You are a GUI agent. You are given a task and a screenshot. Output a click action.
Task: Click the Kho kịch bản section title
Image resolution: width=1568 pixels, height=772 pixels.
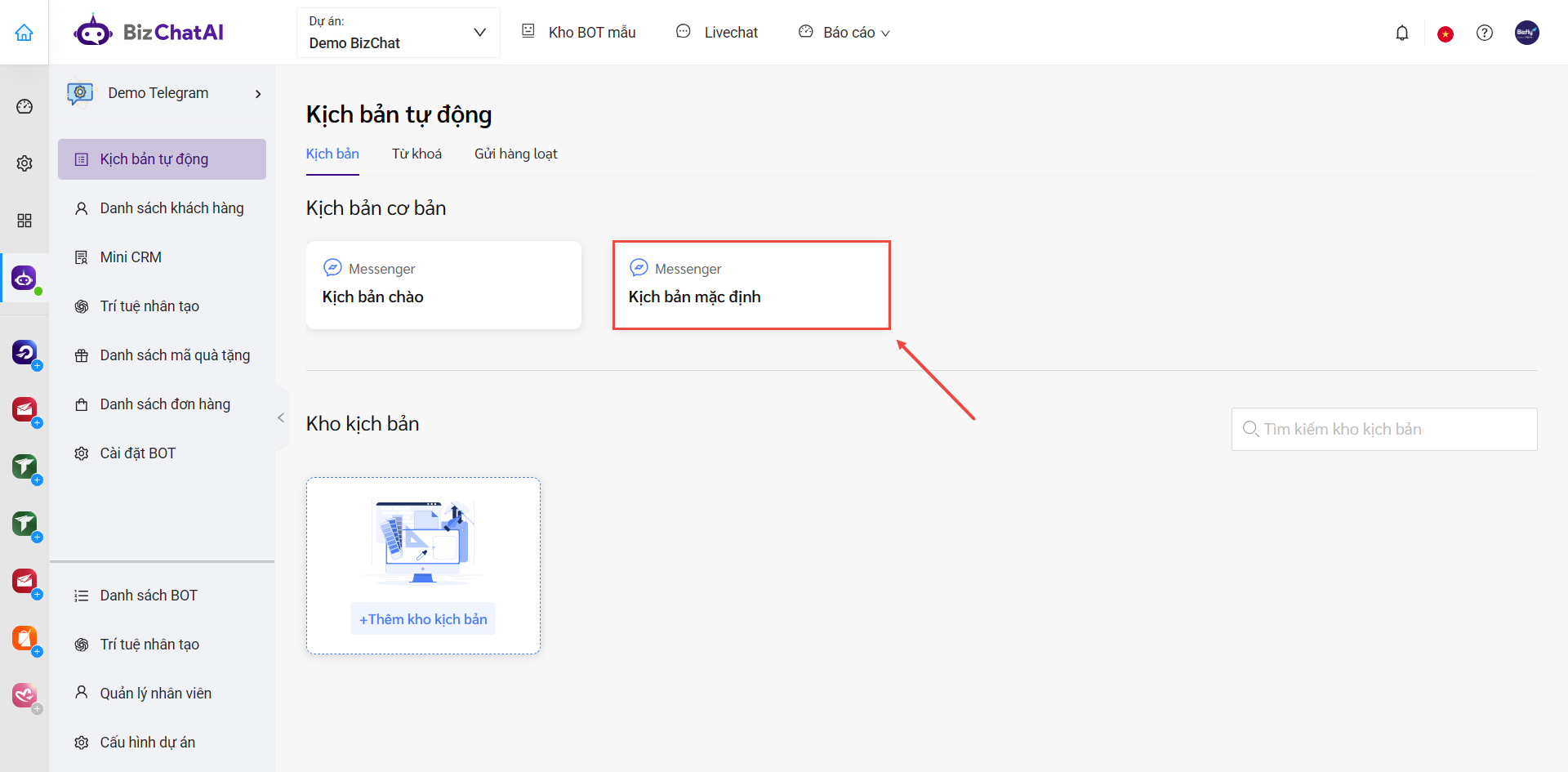pyautogui.click(x=363, y=424)
